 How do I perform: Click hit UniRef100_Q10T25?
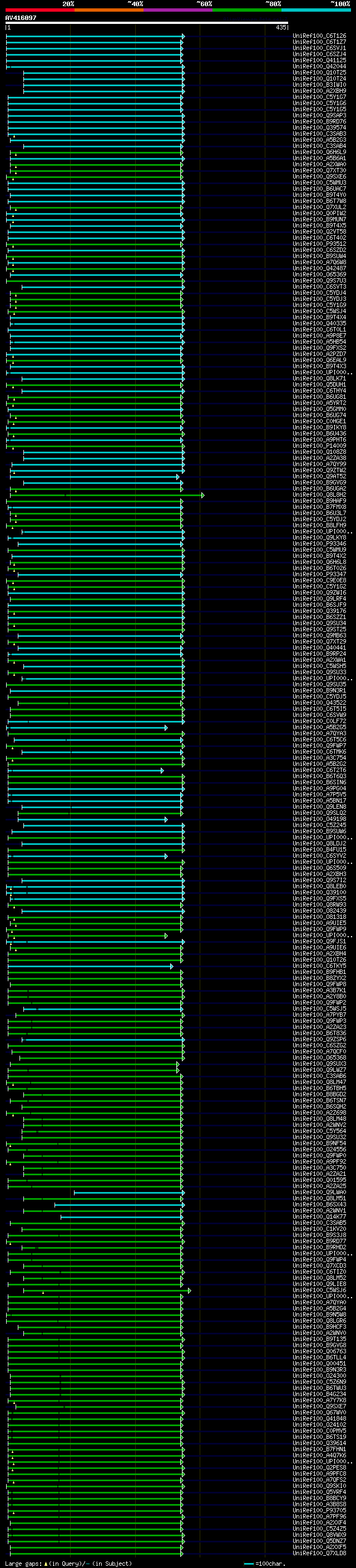pyautogui.click(x=319, y=72)
